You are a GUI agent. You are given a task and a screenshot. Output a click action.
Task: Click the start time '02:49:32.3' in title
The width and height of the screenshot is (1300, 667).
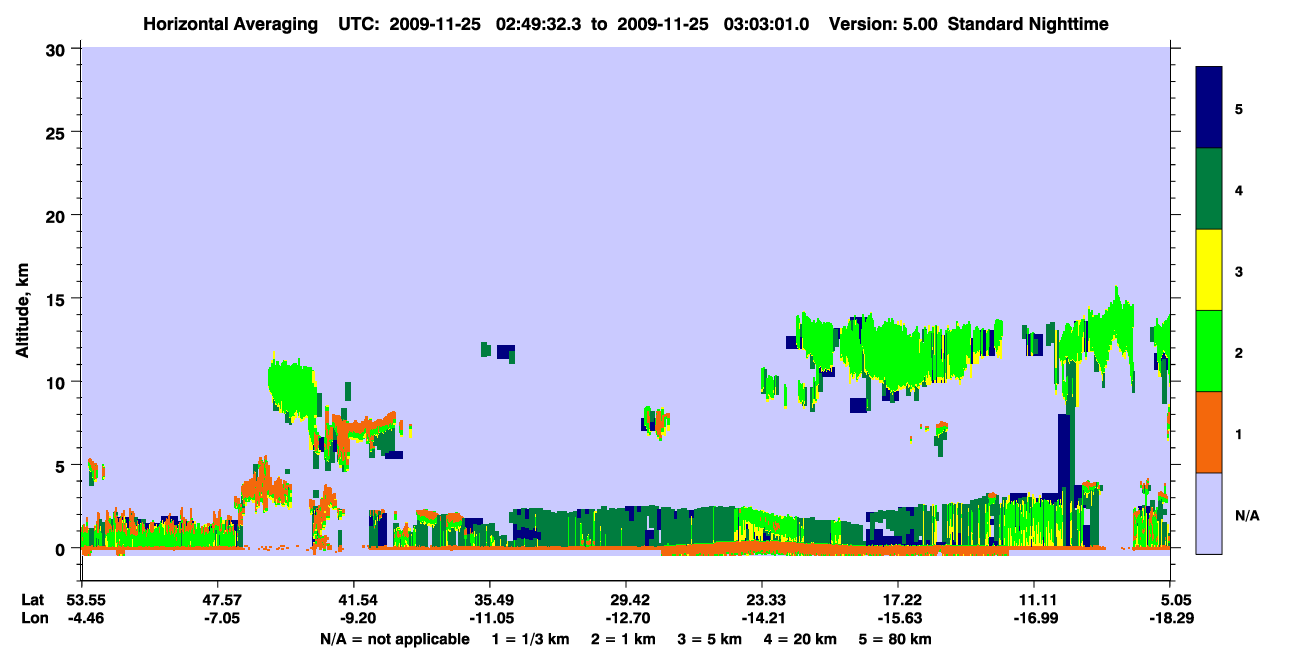click(x=540, y=24)
